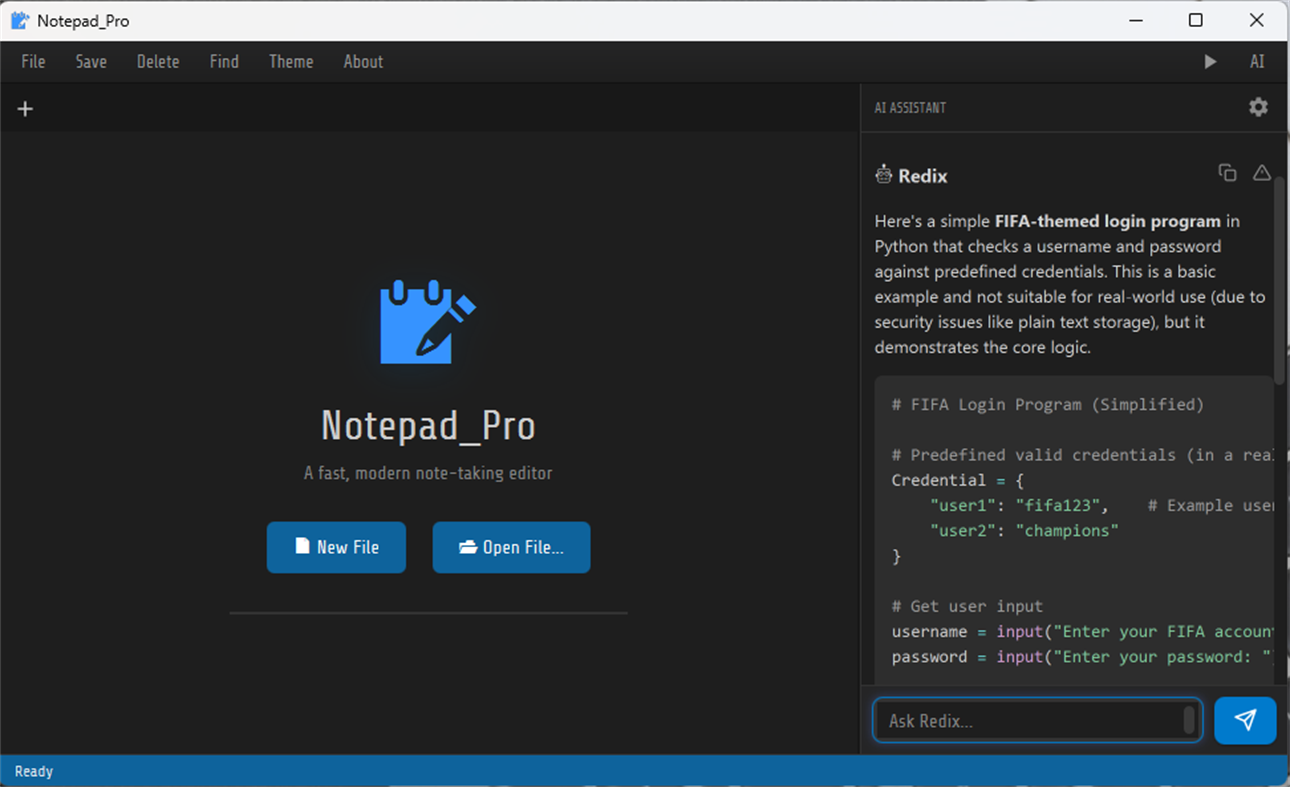The width and height of the screenshot is (1290, 787).
Task: Click the New File button
Action: point(336,547)
